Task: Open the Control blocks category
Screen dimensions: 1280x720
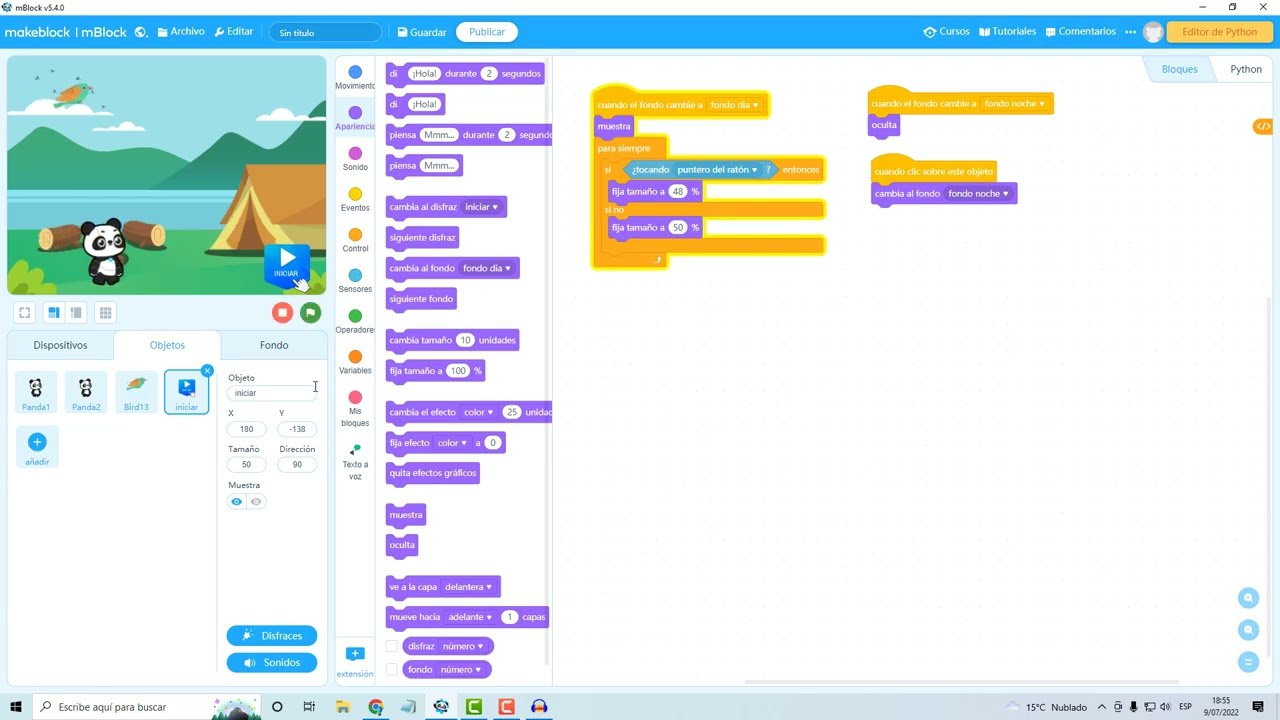Action: click(x=355, y=240)
